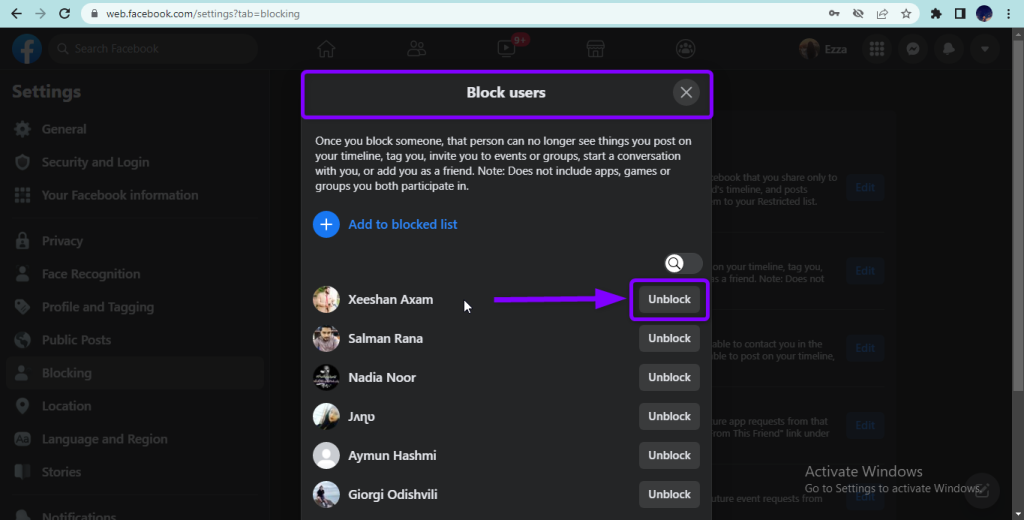
Task: Bookmark this page with the star icon
Action: [x=906, y=13]
